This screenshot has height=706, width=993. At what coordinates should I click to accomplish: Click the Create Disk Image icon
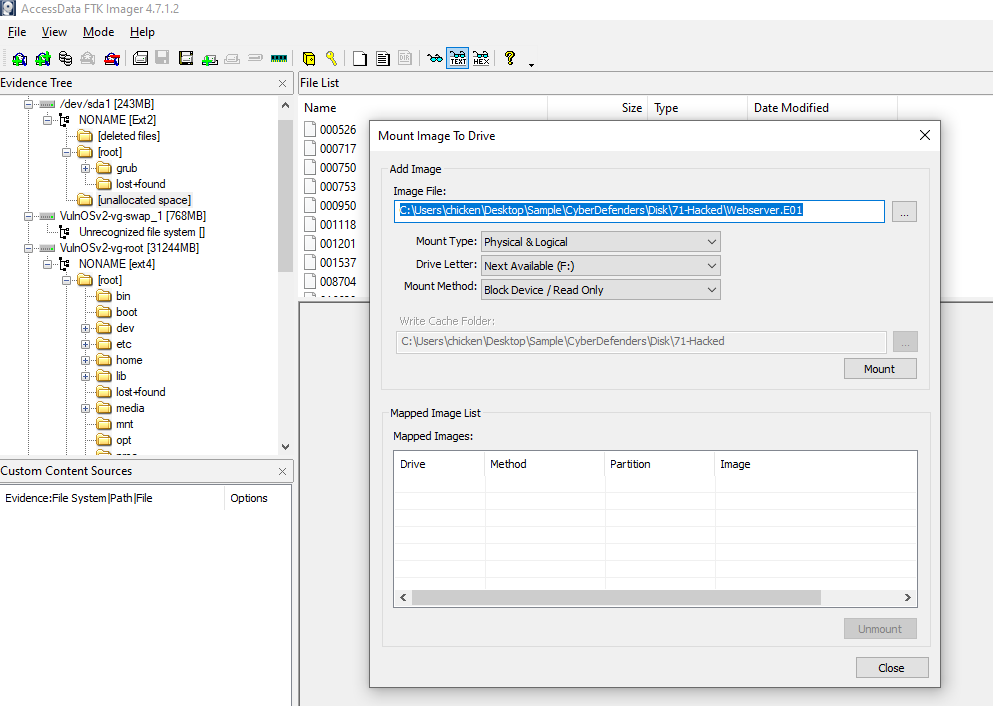[141, 59]
